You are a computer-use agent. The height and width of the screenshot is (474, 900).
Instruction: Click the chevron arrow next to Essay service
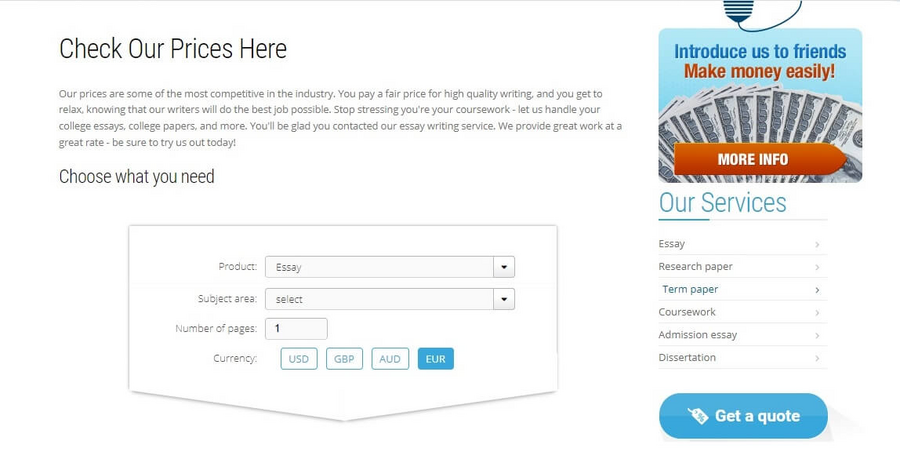(x=817, y=245)
